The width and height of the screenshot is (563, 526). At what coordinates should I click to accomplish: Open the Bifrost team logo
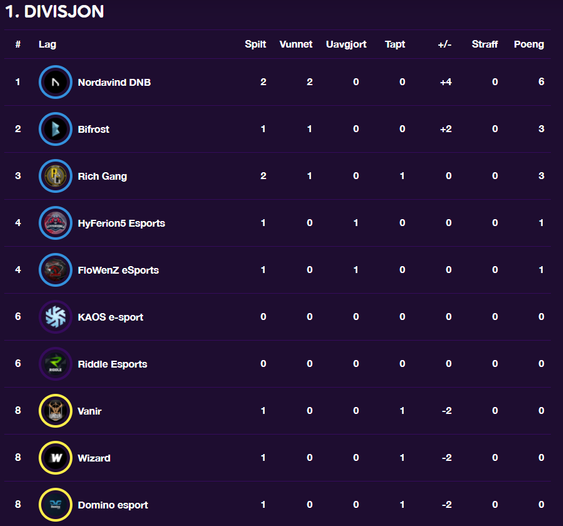point(55,129)
